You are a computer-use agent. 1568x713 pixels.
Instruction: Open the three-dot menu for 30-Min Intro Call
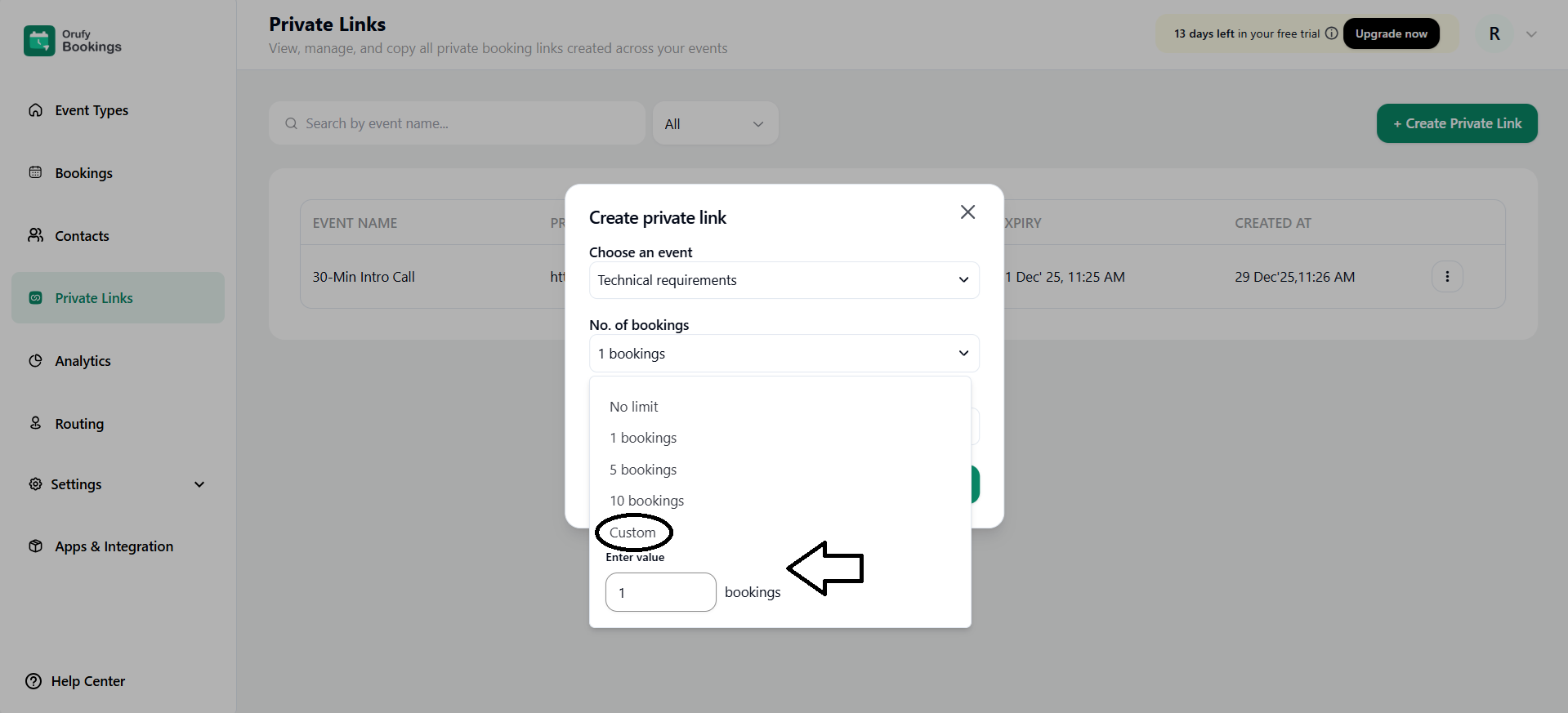pos(1446,277)
